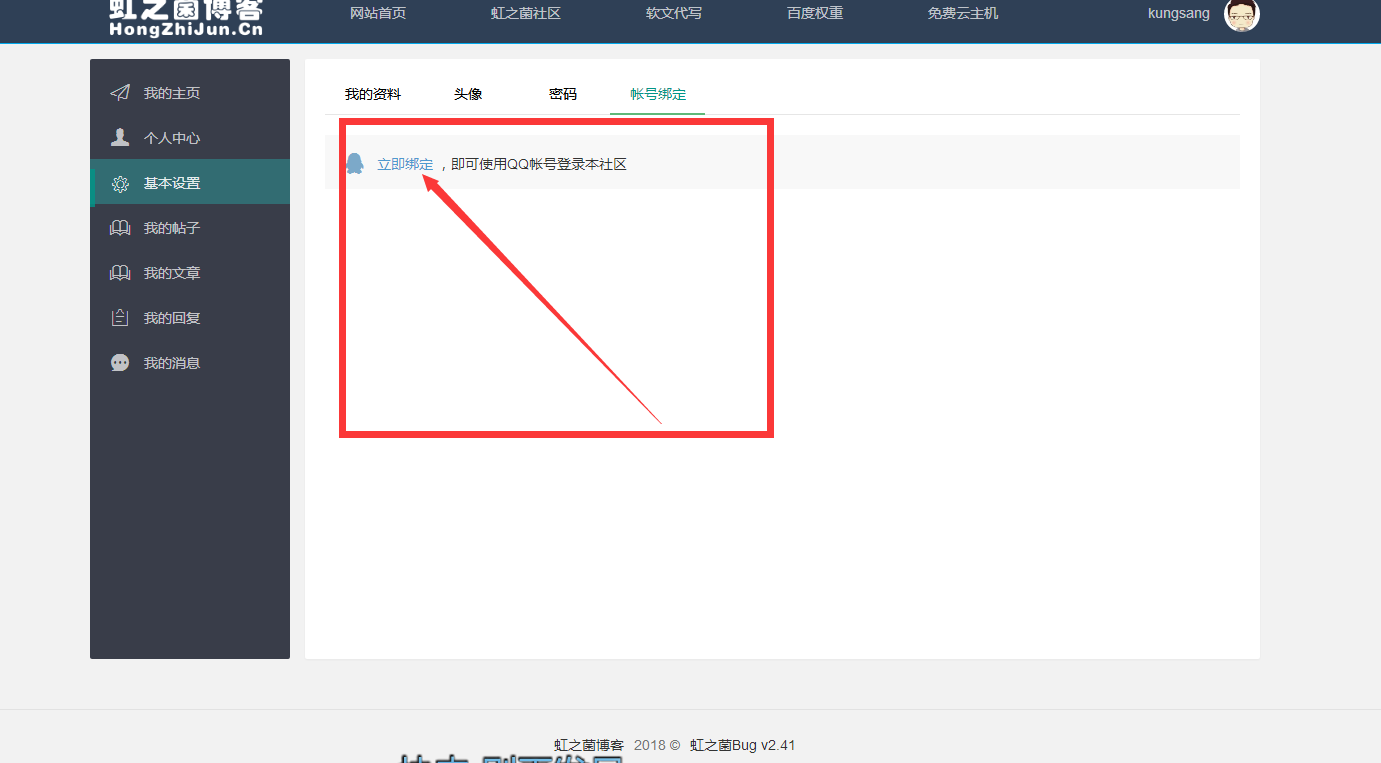Click the book icon next to 我的帖子
The height and width of the screenshot is (763, 1381).
click(120, 228)
